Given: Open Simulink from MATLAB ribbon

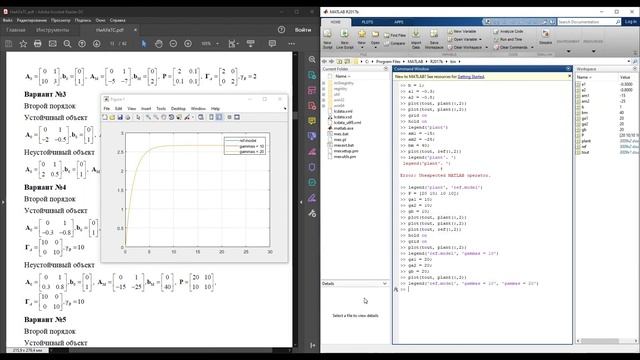Looking at the screenshot, I should [545, 37].
